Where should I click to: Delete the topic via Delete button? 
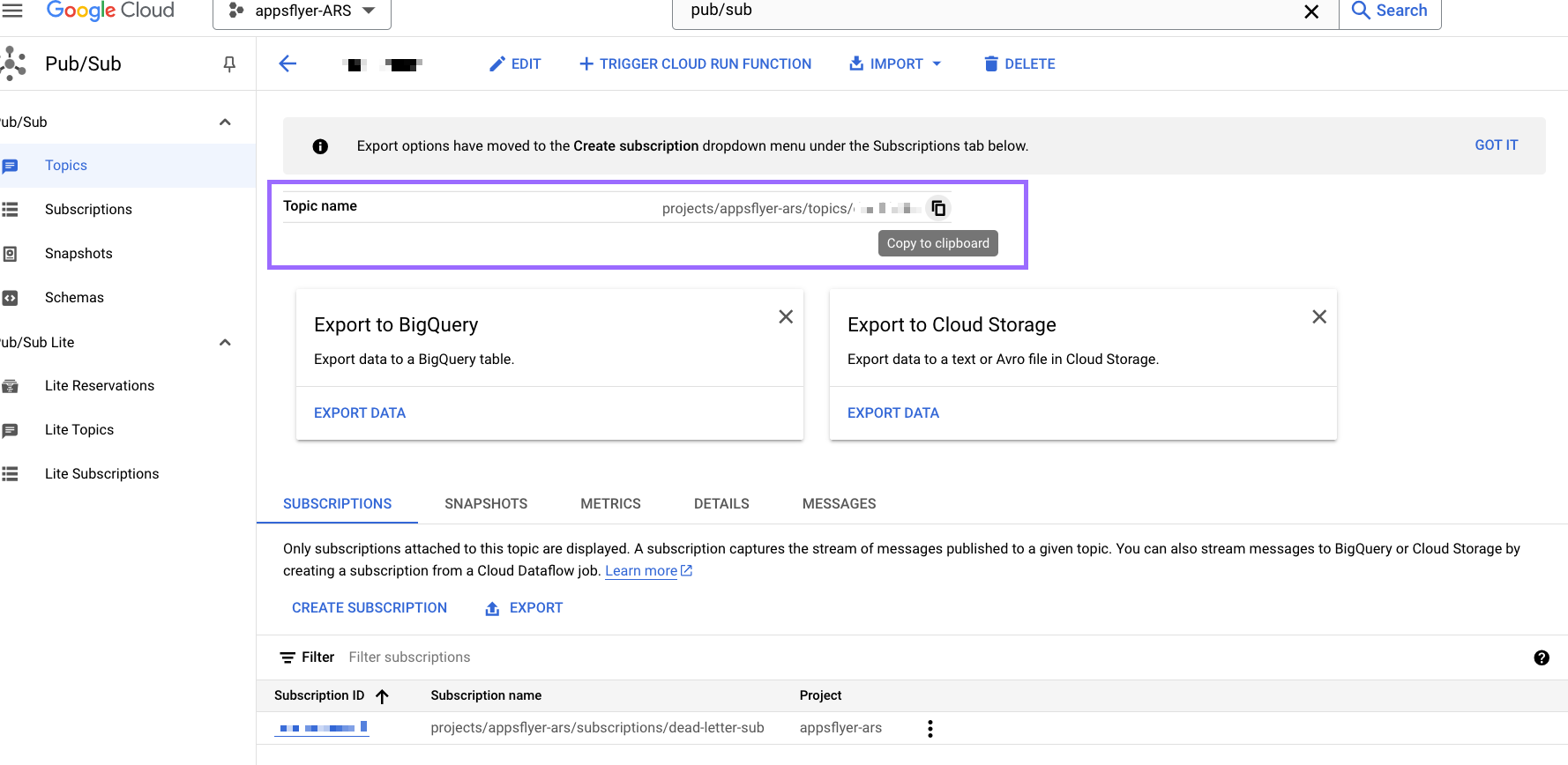coord(1019,63)
